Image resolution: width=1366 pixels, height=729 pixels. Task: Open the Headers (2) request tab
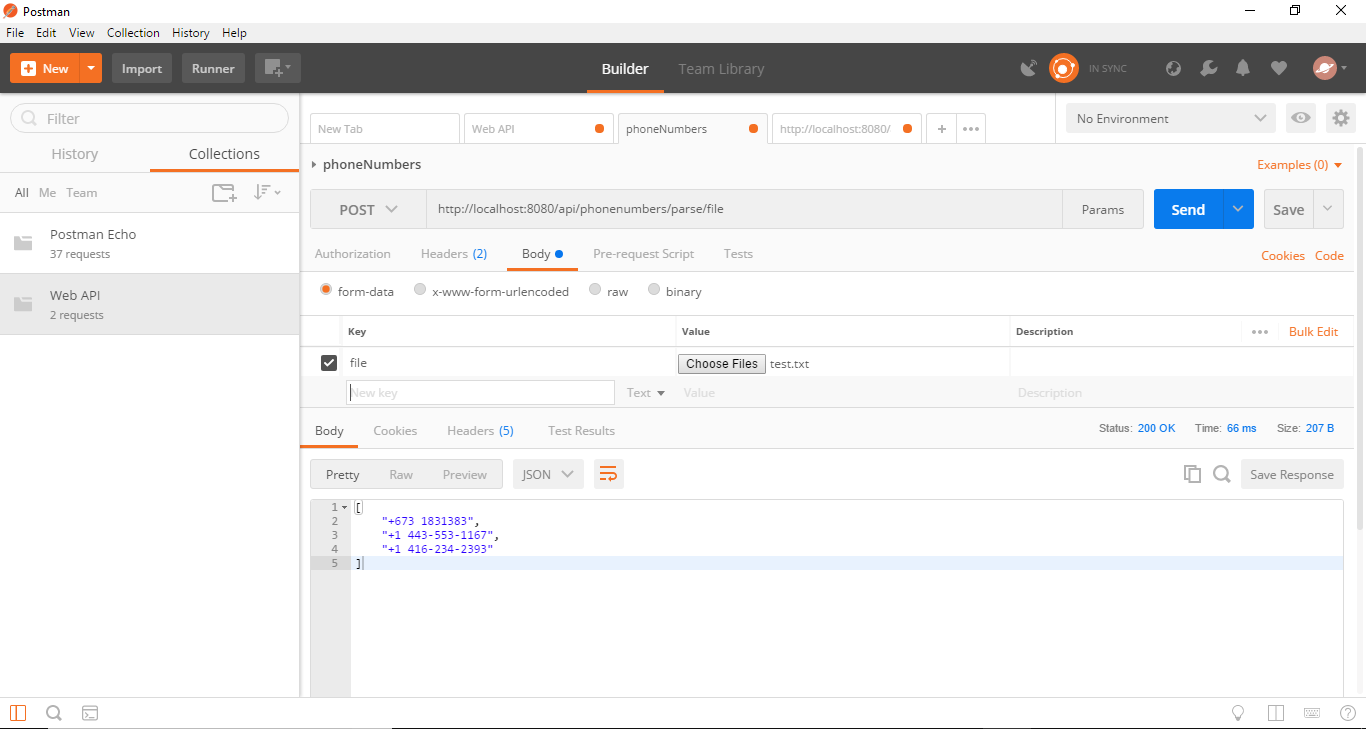point(454,254)
